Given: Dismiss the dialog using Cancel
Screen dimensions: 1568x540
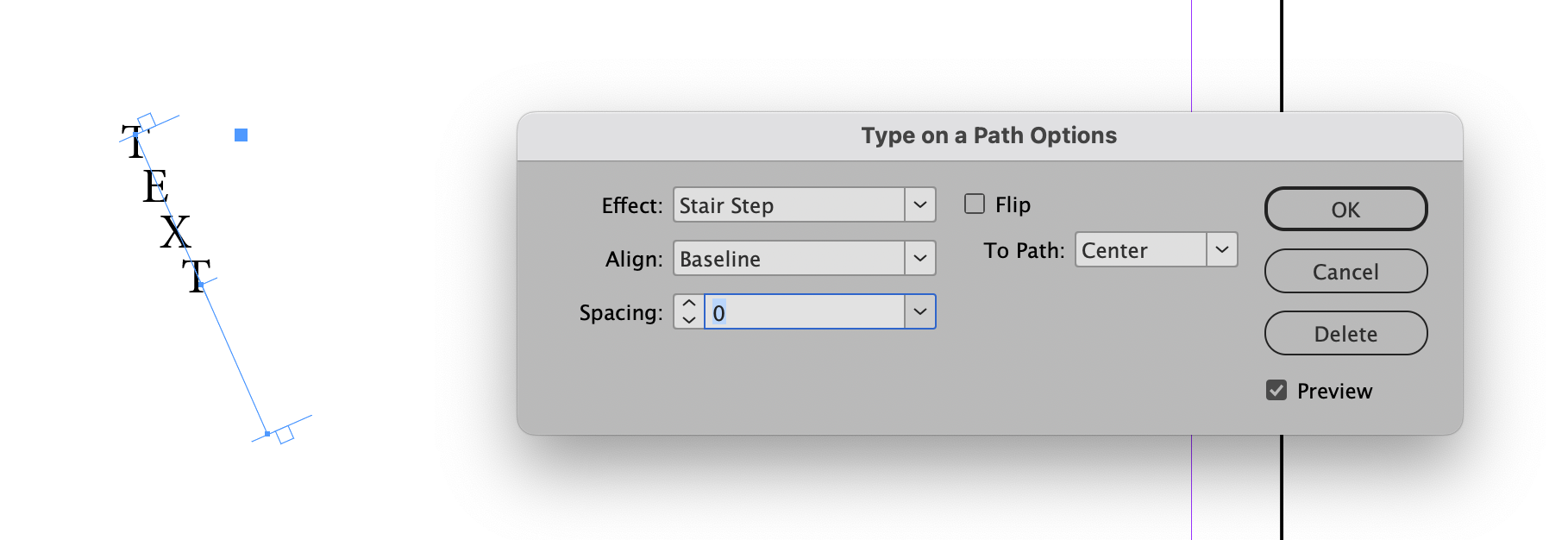Looking at the screenshot, I should [1345, 271].
